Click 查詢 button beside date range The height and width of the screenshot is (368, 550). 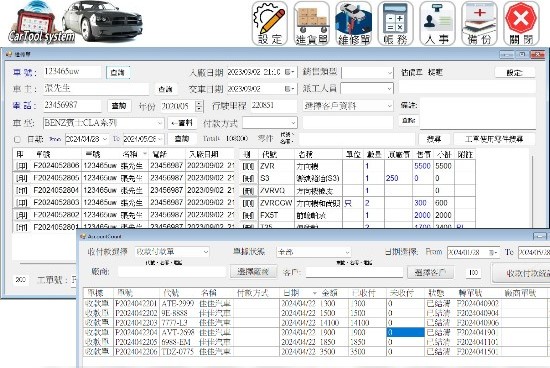(x=182, y=139)
